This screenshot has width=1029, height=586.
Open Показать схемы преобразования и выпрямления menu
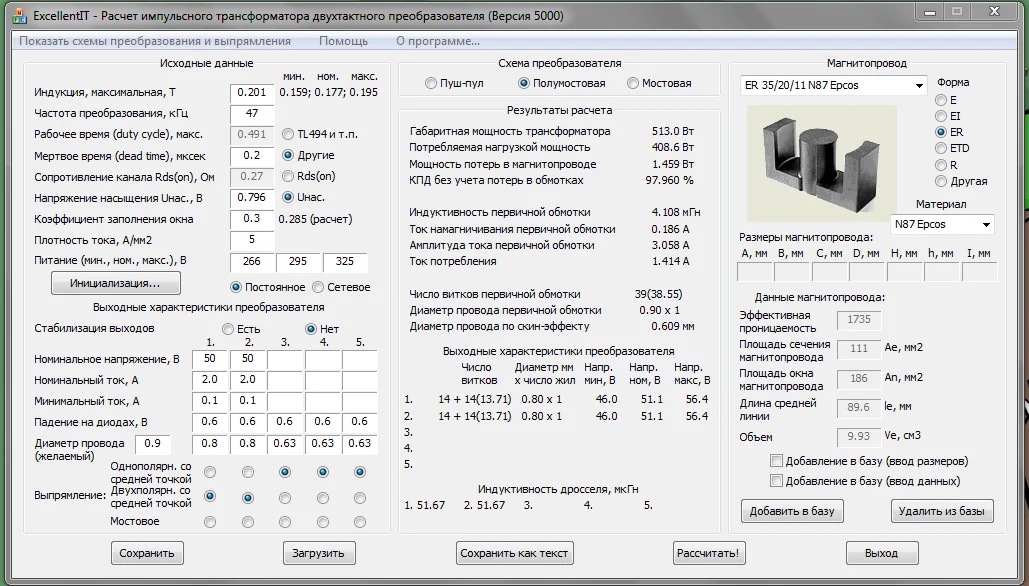pyautogui.click(x=155, y=41)
